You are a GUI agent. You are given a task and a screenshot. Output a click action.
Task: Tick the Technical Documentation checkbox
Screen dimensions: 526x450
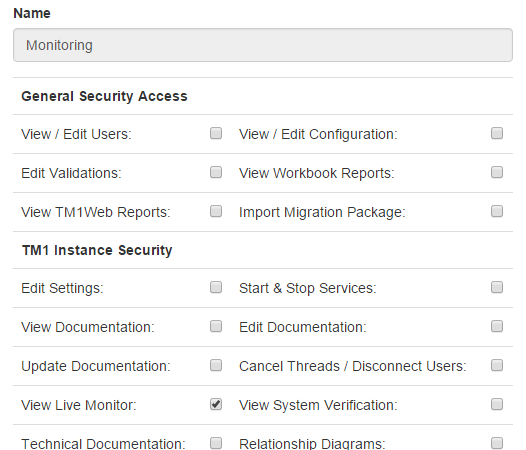click(x=216, y=443)
